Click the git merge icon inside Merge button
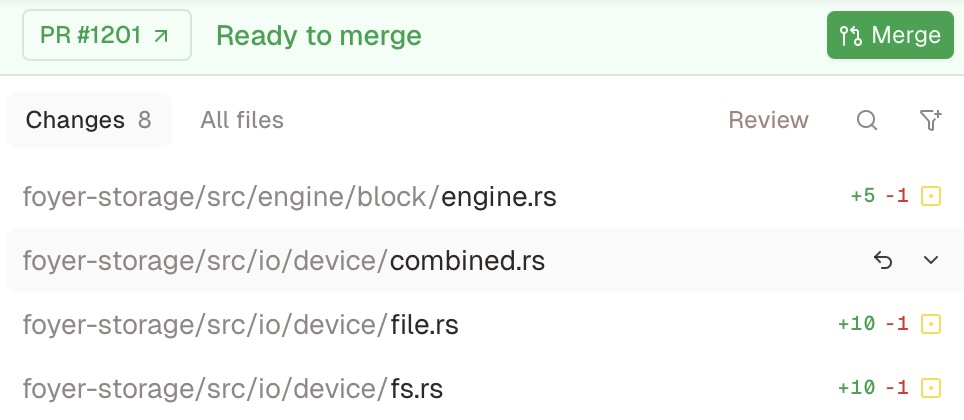 point(851,36)
